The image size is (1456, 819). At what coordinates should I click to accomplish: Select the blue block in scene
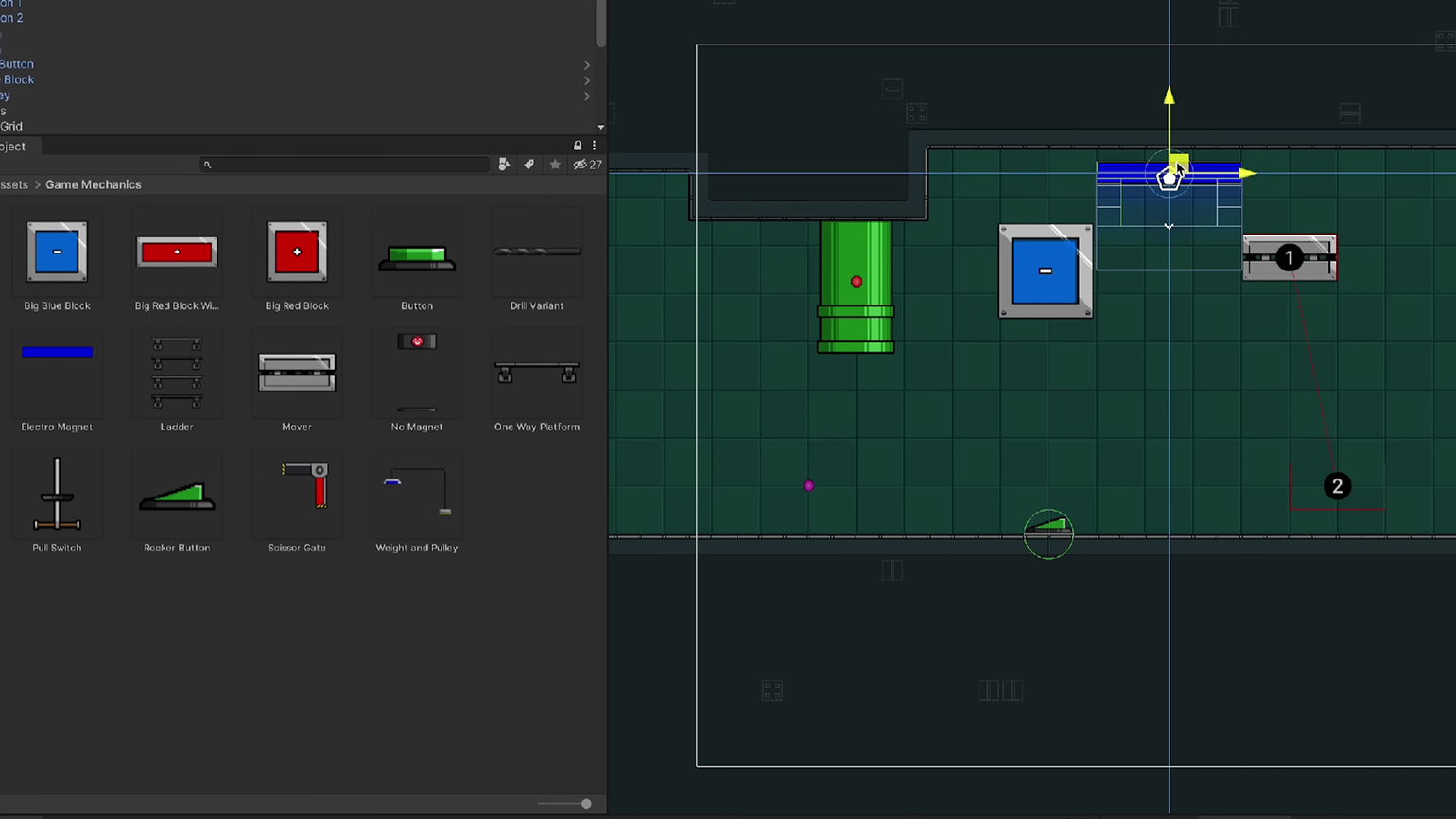(x=1046, y=271)
